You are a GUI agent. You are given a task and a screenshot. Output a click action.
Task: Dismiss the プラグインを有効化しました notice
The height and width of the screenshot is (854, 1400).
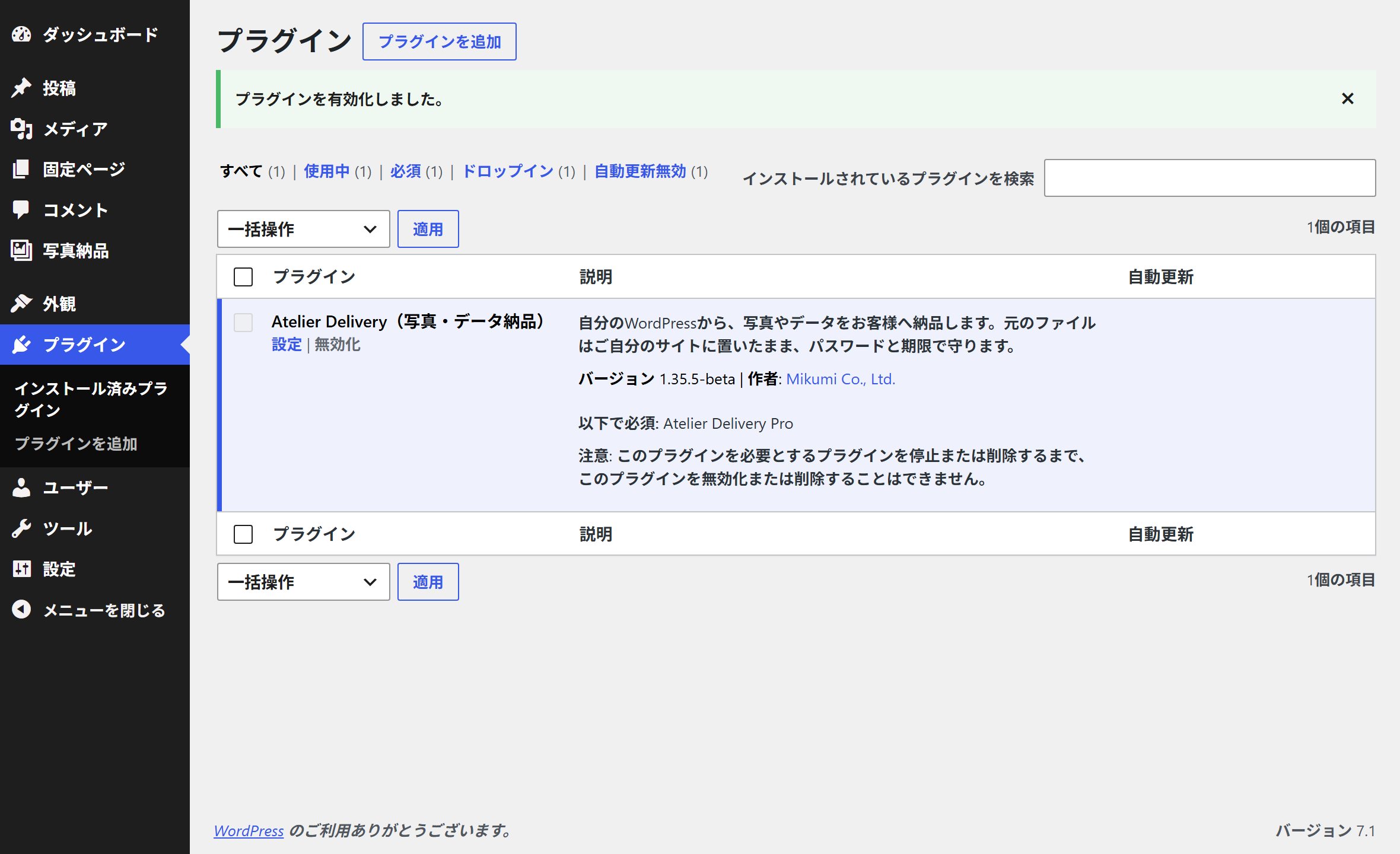click(1347, 98)
